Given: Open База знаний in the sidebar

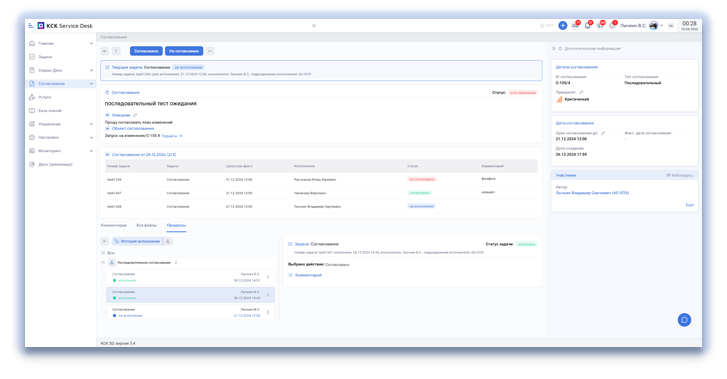Looking at the screenshot, I should [50, 110].
